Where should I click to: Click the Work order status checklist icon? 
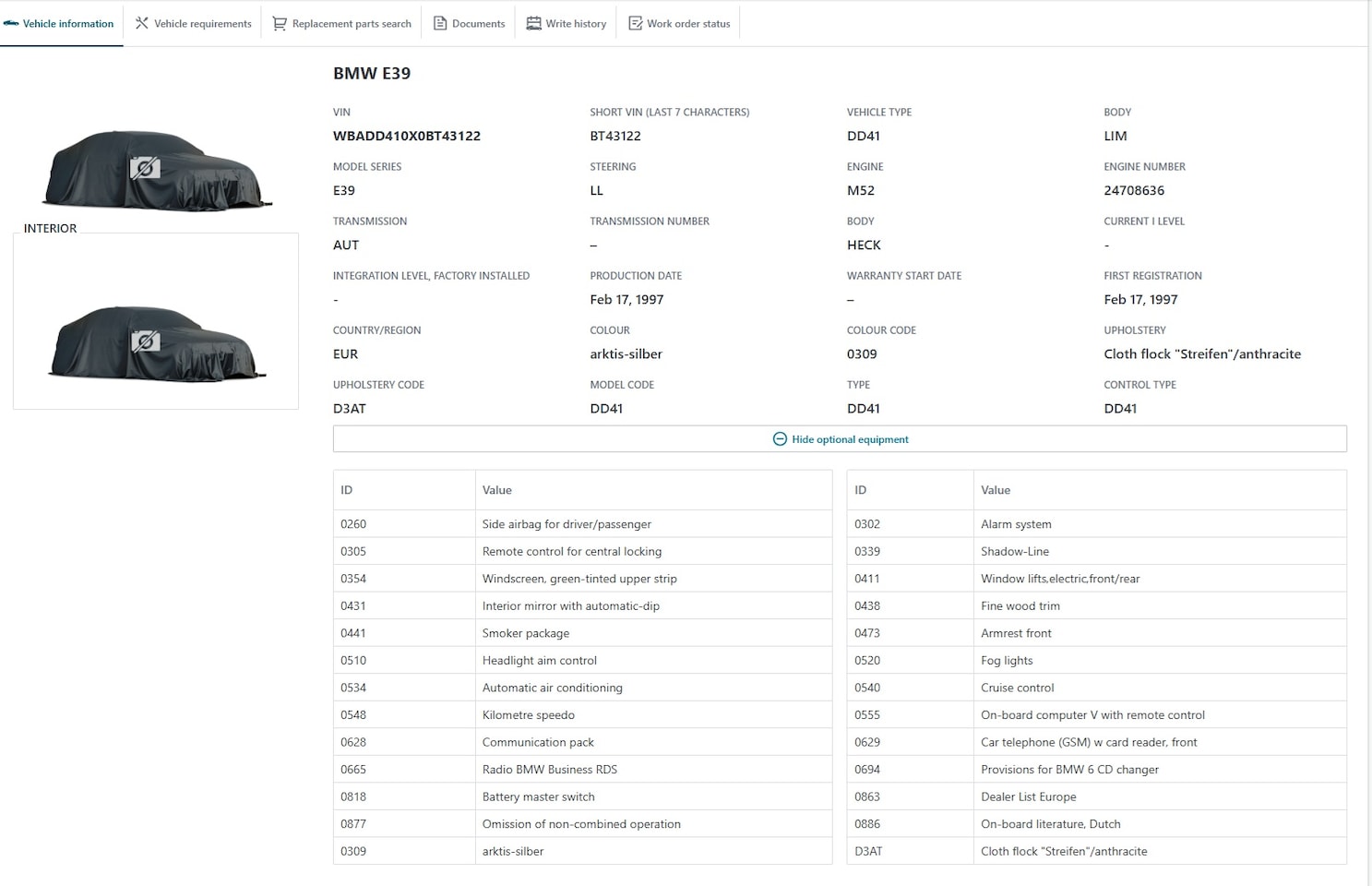tap(635, 23)
